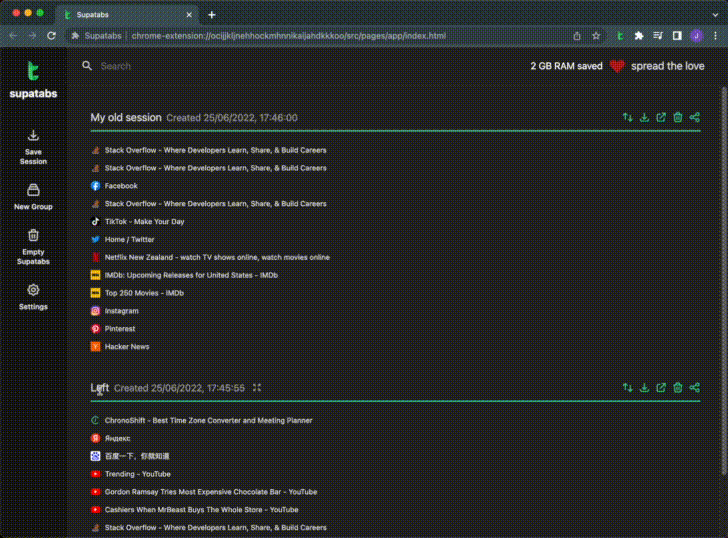Click Empty Supatabs trash icon
Viewport: 728px width, 538px height.
tap(33, 235)
